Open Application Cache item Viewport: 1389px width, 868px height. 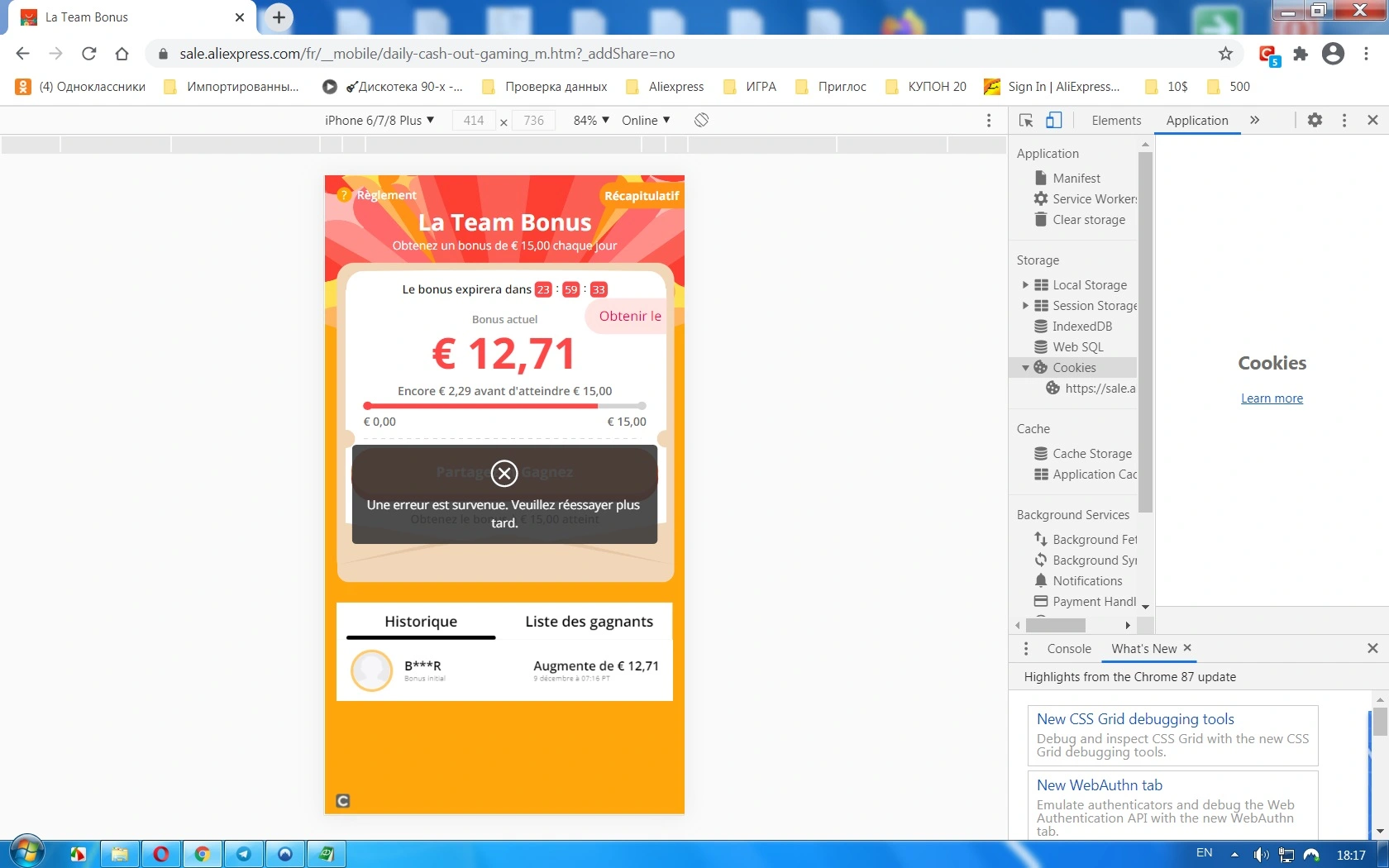click(1086, 475)
